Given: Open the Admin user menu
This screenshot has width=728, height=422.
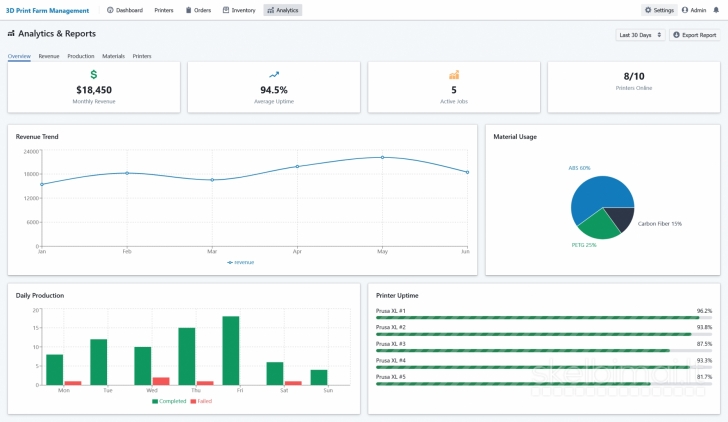Looking at the screenshot, I should 693,10.
